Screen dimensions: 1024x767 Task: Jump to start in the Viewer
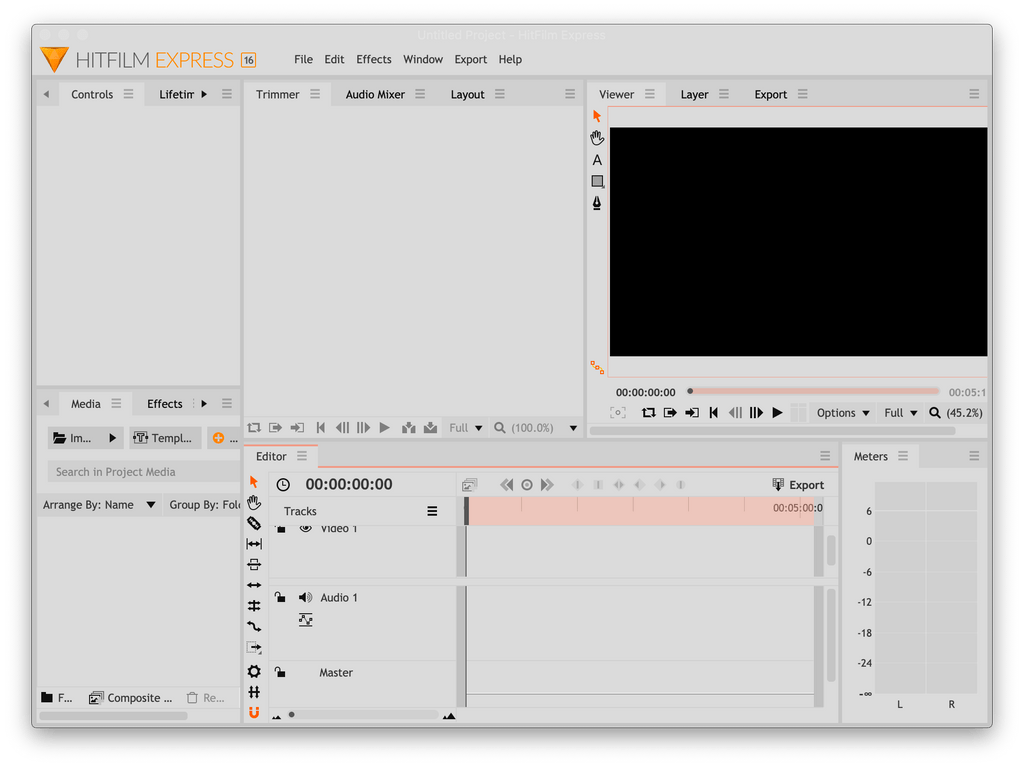(714, 413)
